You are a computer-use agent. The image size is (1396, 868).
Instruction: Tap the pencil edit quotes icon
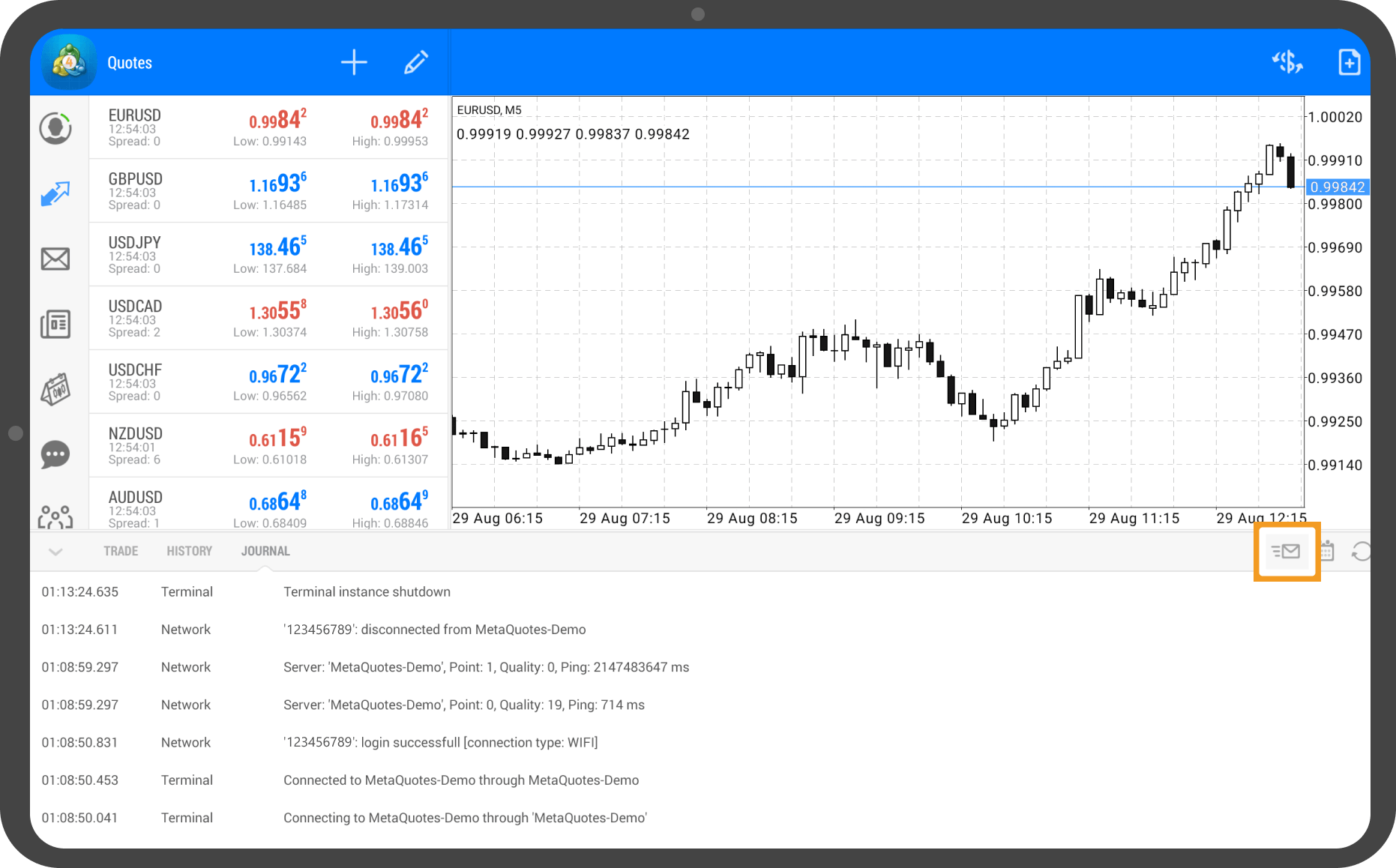[x=416, y=63]
